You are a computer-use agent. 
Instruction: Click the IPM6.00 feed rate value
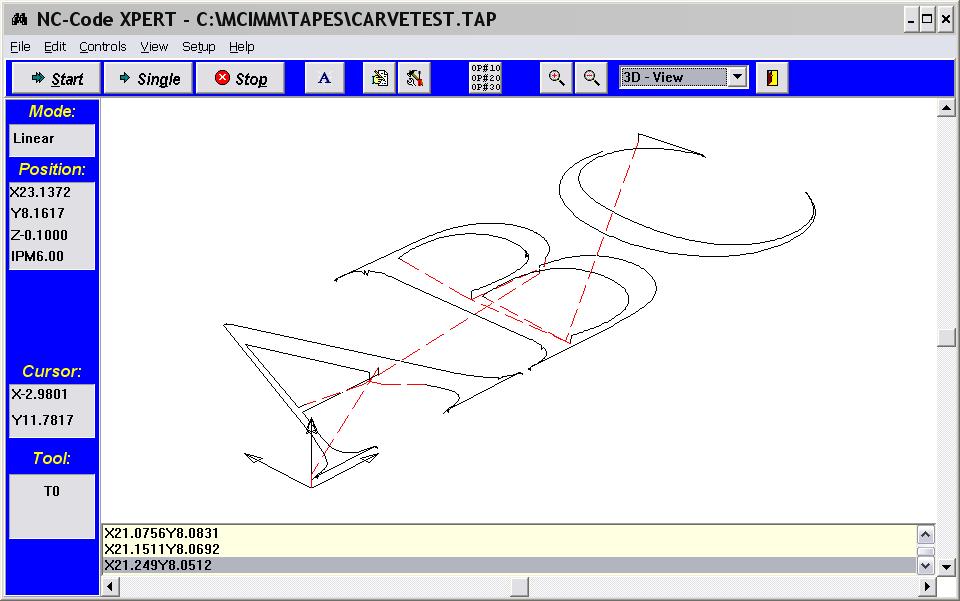(x=37, y=256)
